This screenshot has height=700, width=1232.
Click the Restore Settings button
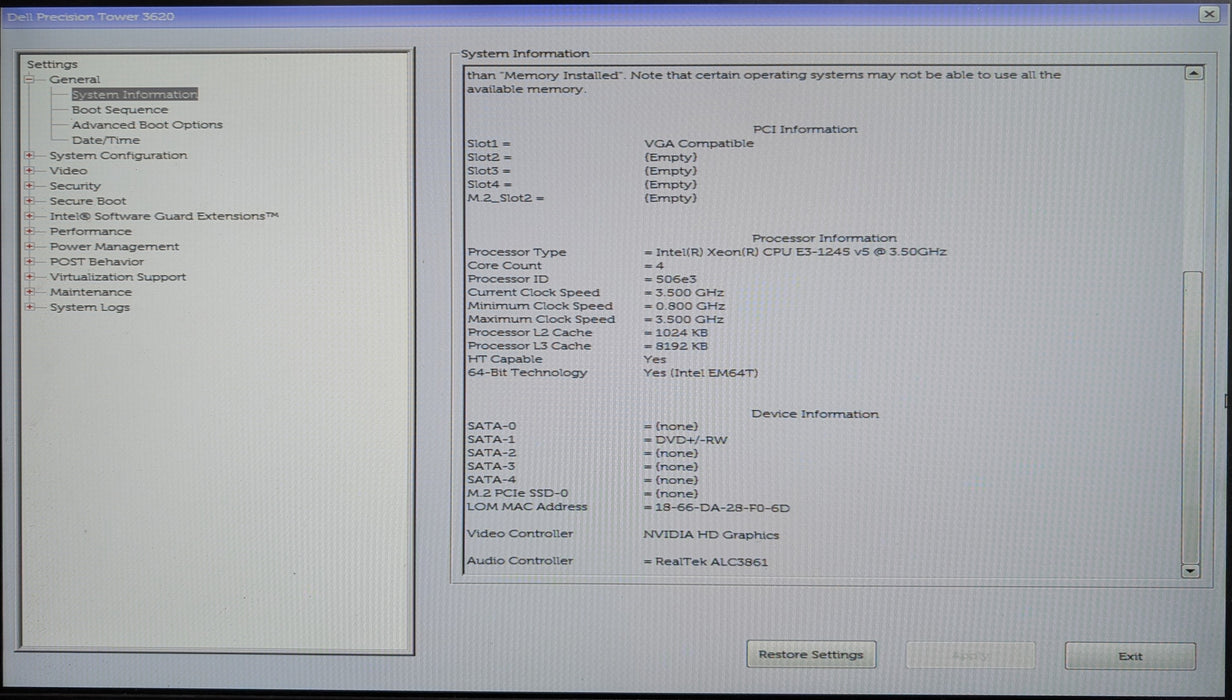[811, 655]
